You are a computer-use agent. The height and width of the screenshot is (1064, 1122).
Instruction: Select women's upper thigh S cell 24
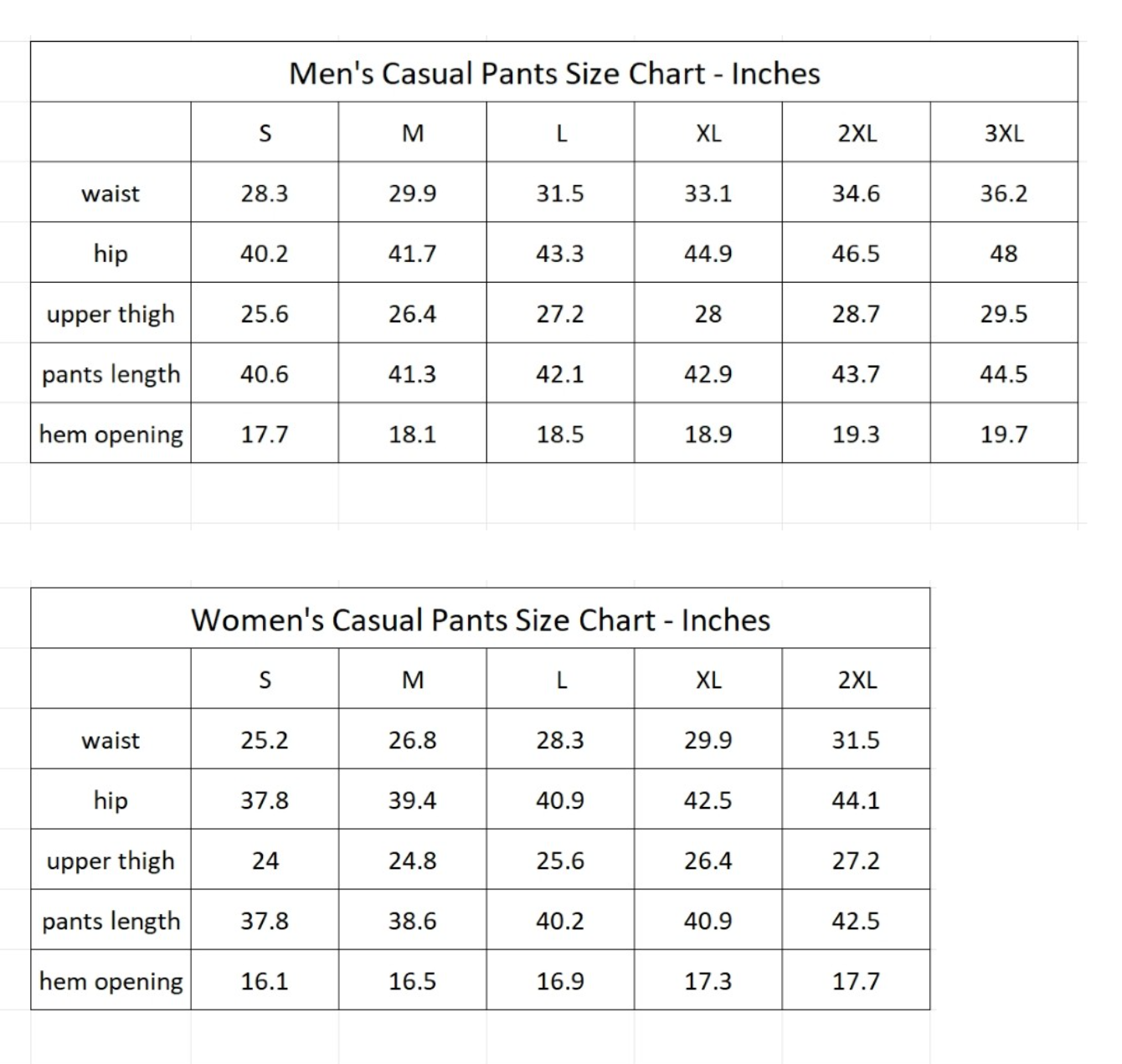[265, 861]
